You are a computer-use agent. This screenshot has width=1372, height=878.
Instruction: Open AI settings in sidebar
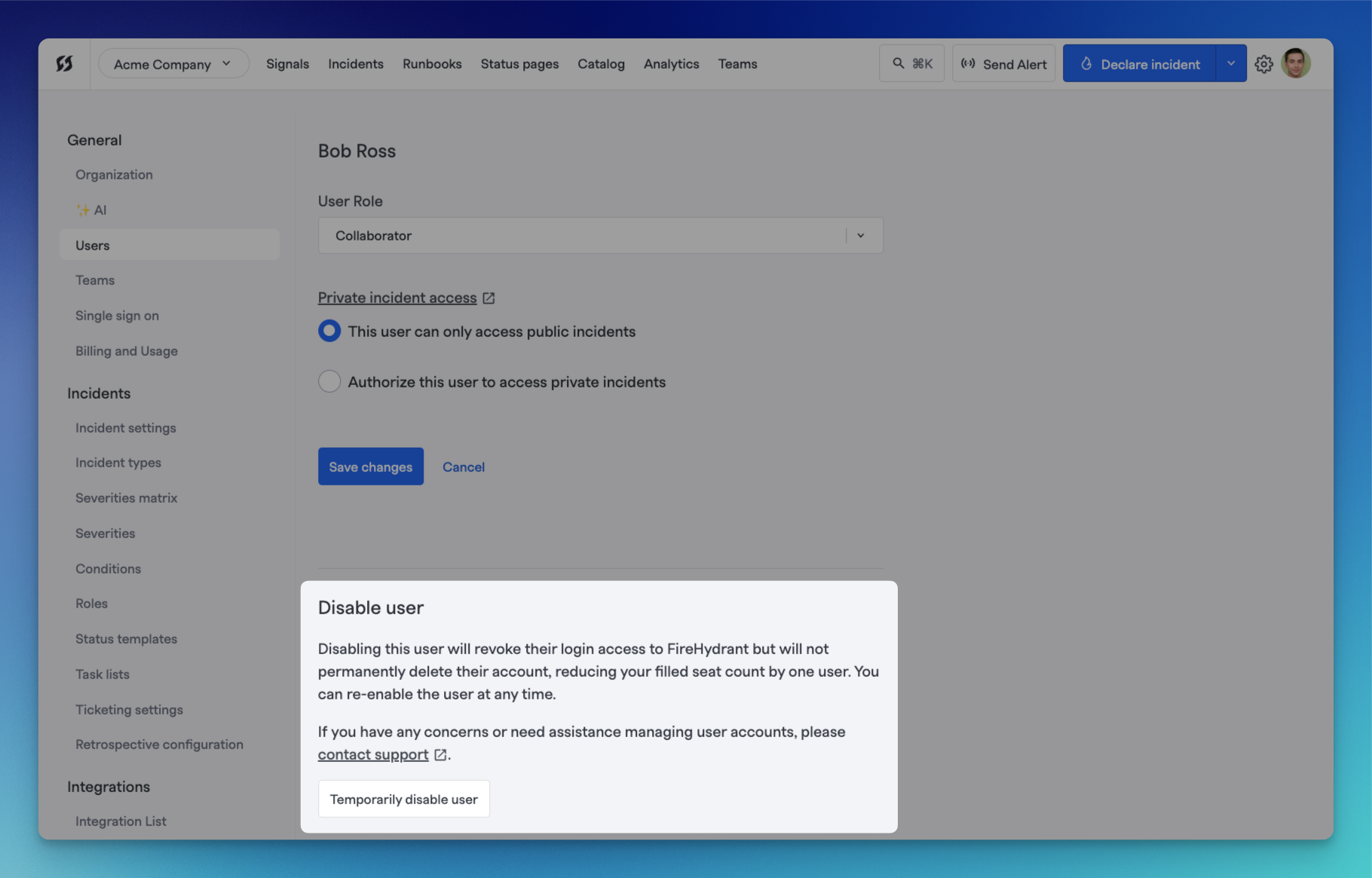point(91,210)
